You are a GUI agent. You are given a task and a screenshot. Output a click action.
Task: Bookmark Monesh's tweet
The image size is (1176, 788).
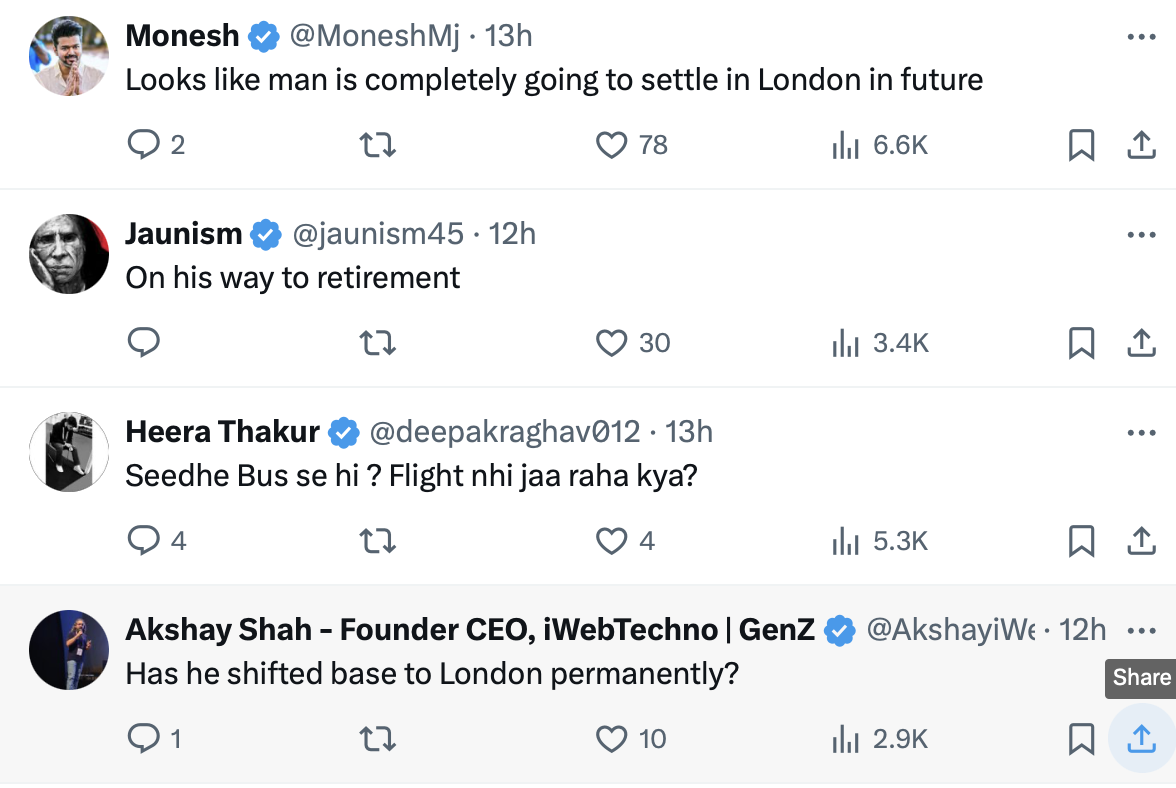(1081, 145)
